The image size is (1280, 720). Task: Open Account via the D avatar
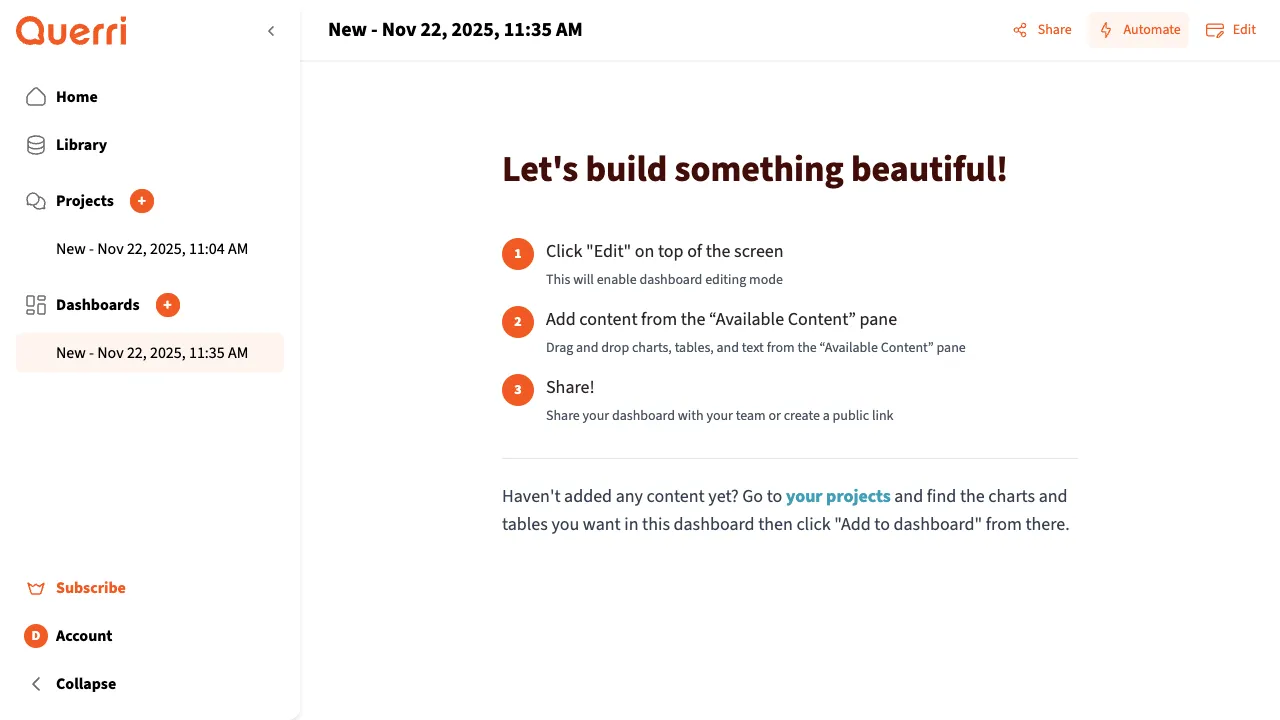pos(36,636)
